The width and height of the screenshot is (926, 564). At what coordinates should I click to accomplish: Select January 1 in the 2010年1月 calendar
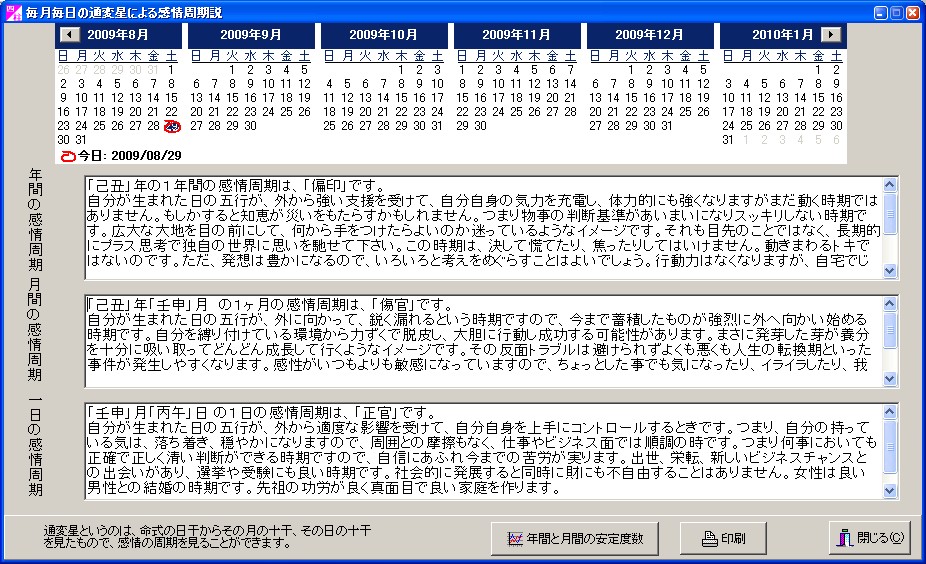(818, 70)
